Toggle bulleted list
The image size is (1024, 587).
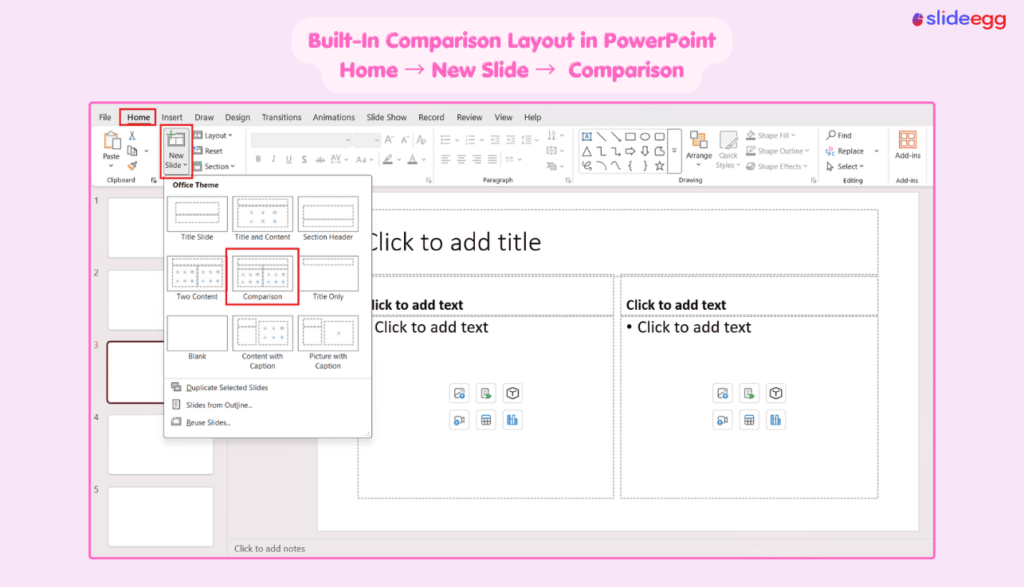[445, 140]
